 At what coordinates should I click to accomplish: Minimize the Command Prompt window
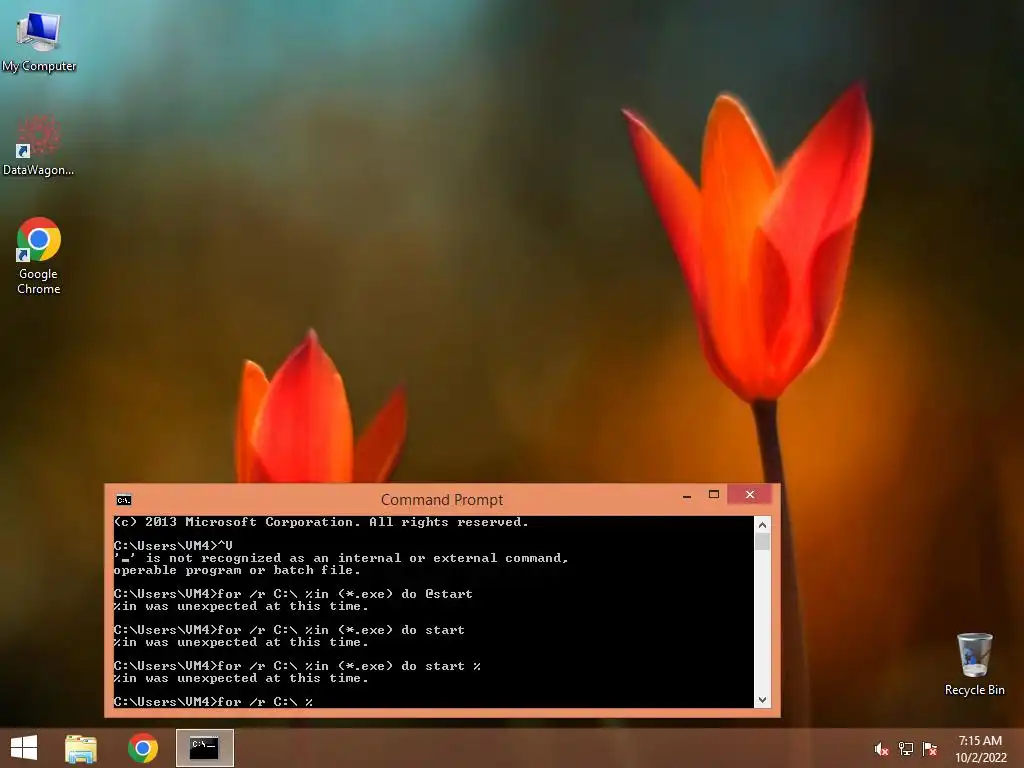coord(687,496)
